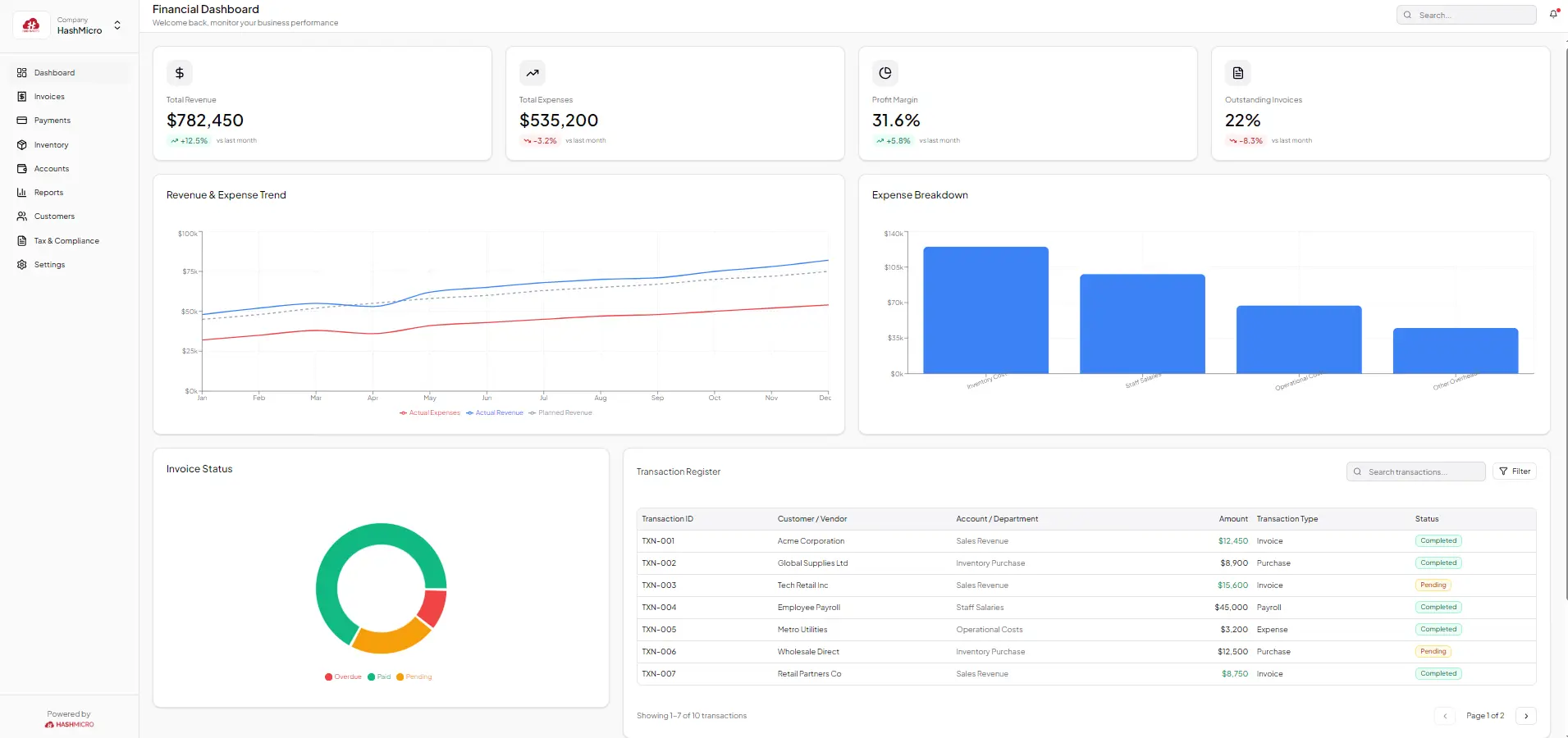The height and width of the screenshot is (738, 1568).
Task: Click the Powered by HashMicro link
Action: [69, 719]
